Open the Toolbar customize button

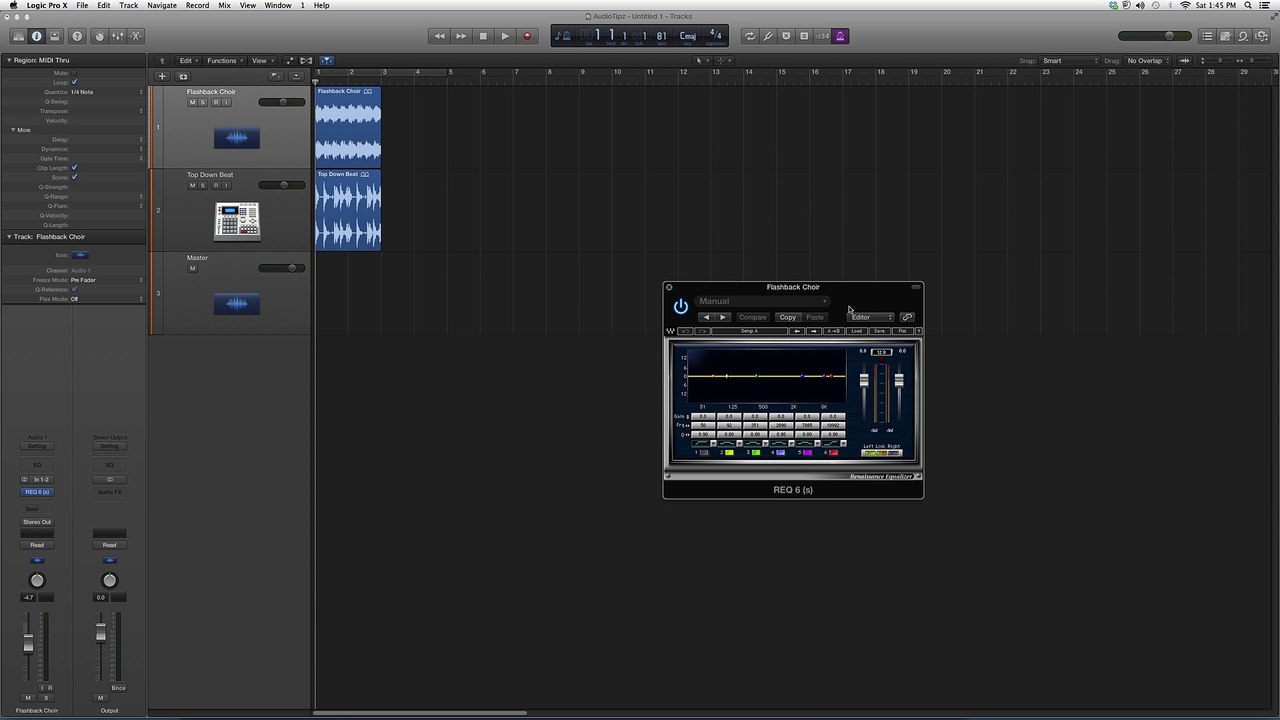[x=54, y=36]
